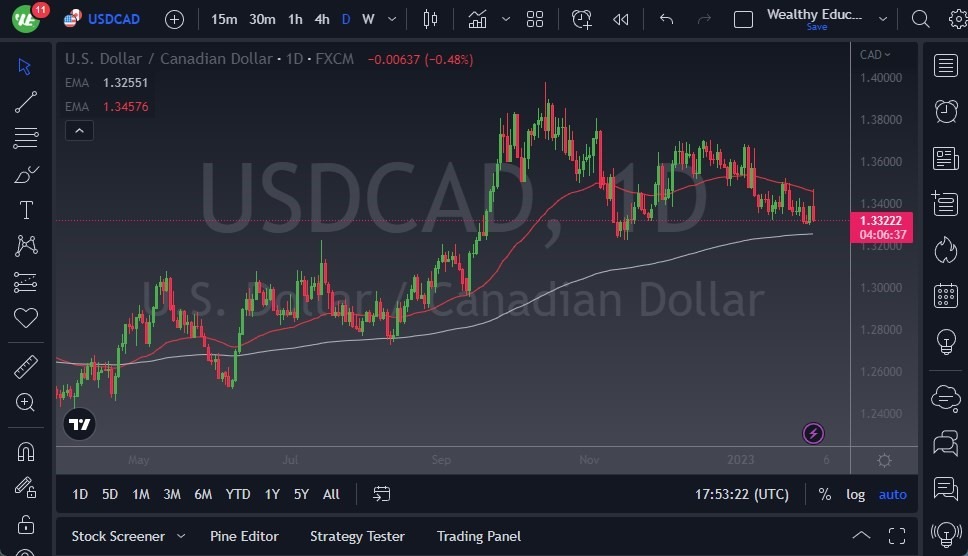Viewport: 968px width, 556px height.
Task: Open the data window panel
Action: (946, 204)
